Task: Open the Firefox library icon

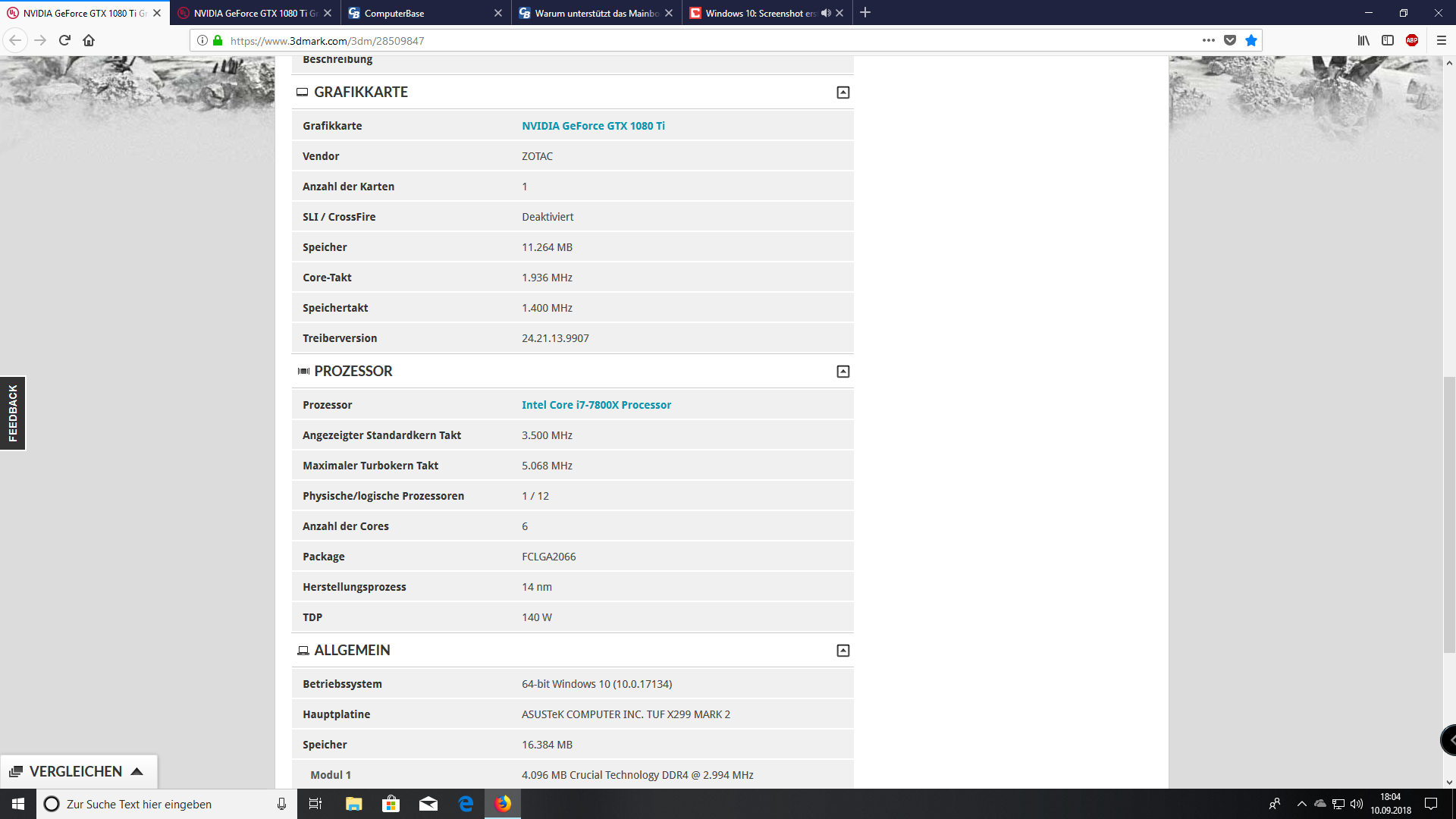Action: click(x=1363, y=40)
